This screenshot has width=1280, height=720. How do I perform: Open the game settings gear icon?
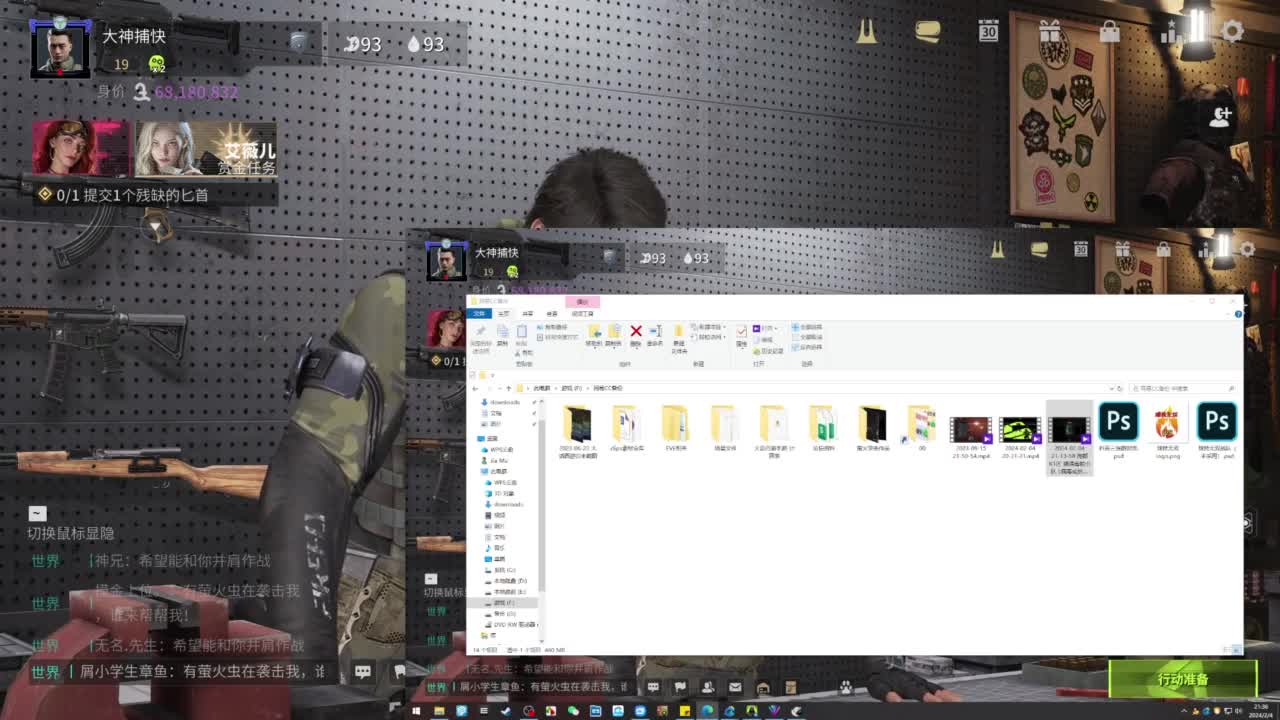1232,31
